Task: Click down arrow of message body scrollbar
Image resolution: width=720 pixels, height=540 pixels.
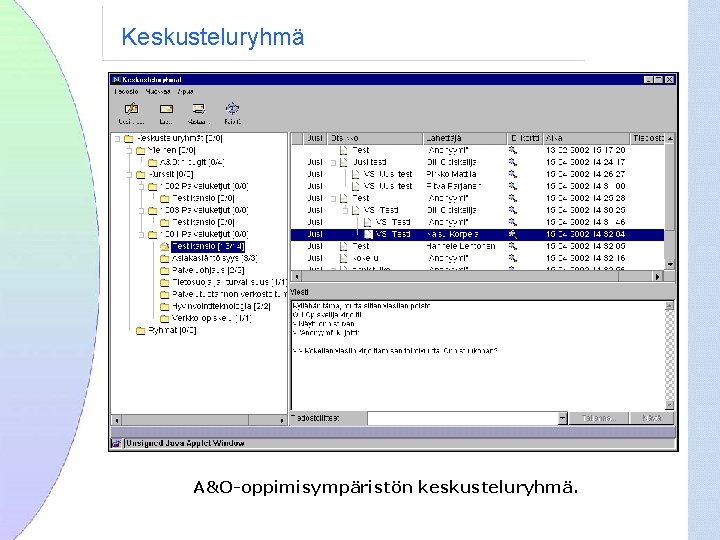Action: (x=669, y=405)
